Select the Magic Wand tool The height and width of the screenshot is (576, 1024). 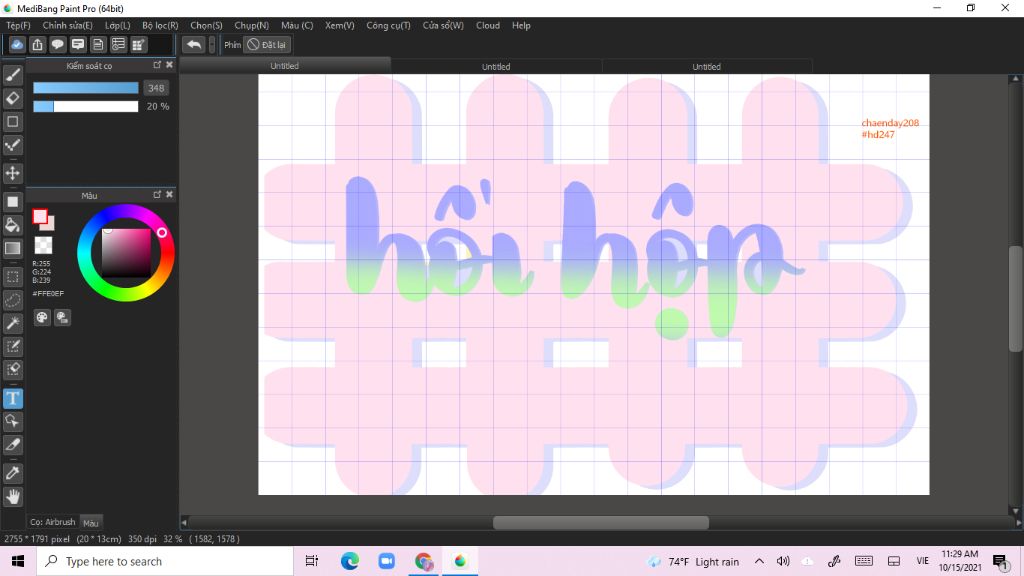click(x=12, y=323)
